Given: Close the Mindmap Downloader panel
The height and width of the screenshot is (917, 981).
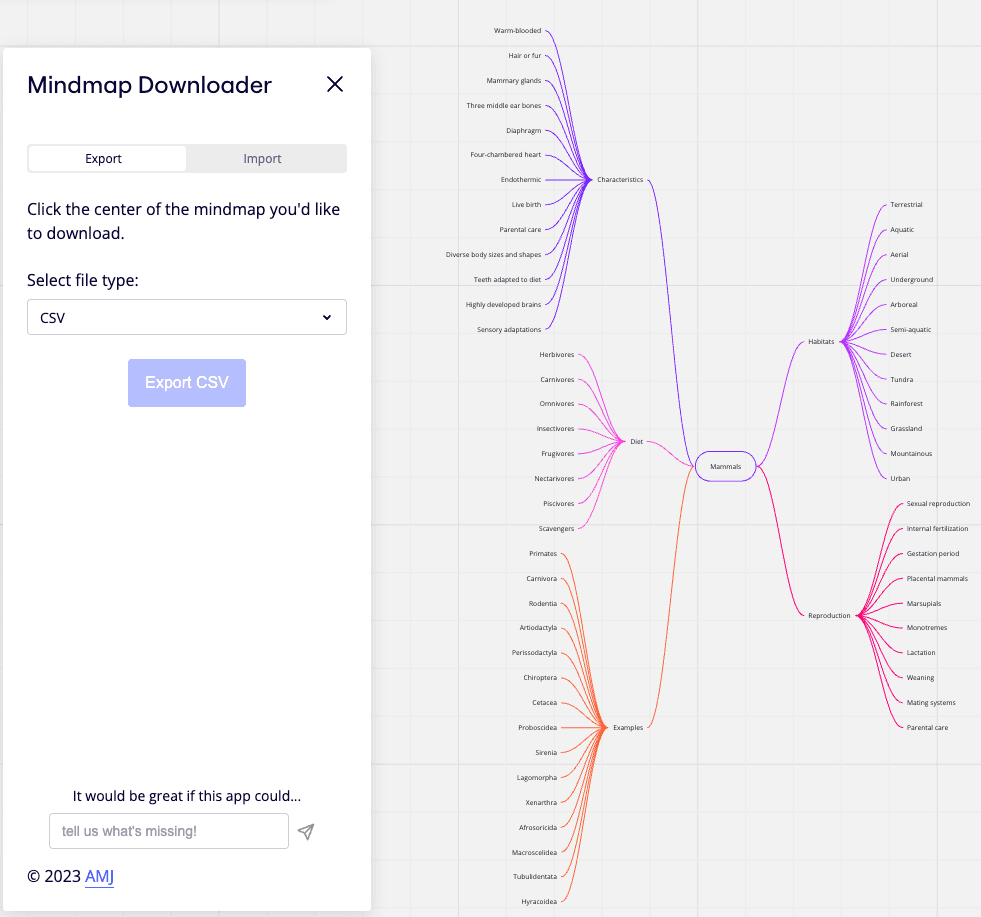Looking at the screenshot, I should tap(335, 84).
